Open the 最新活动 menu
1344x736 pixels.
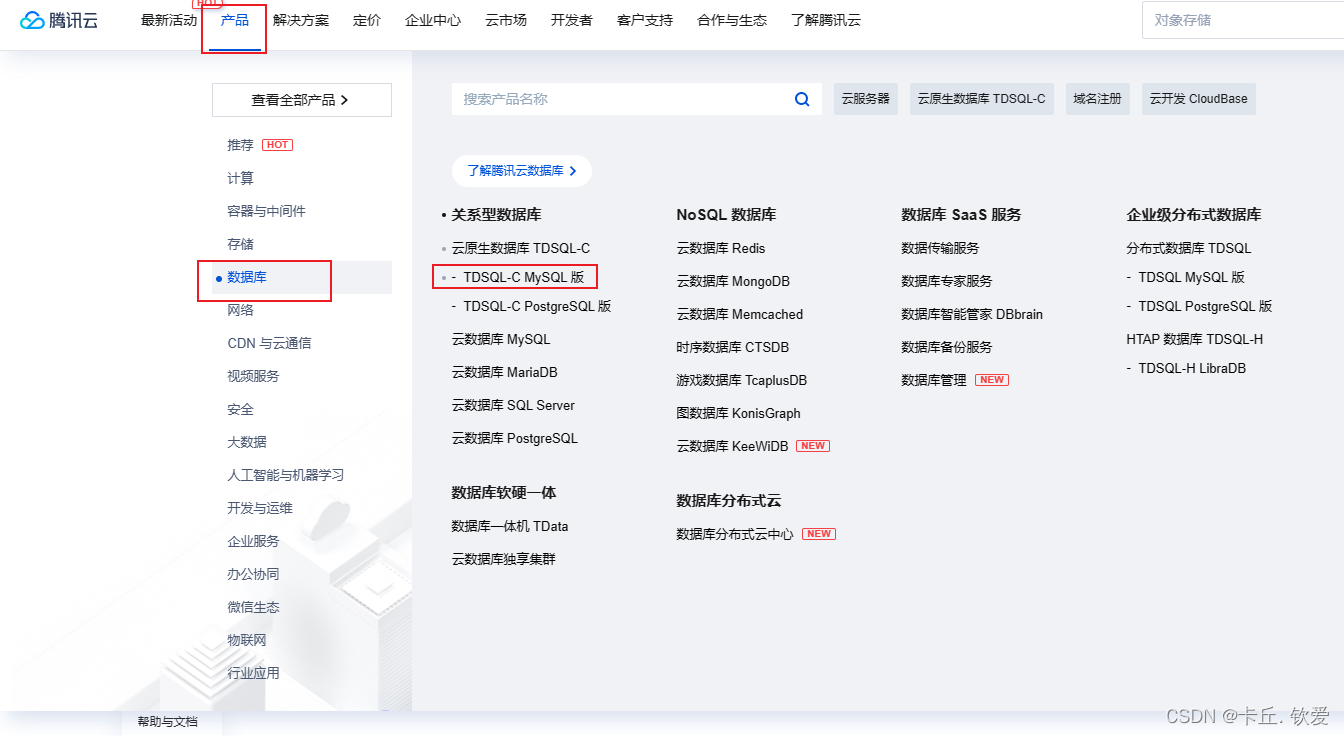pos(169,20)
